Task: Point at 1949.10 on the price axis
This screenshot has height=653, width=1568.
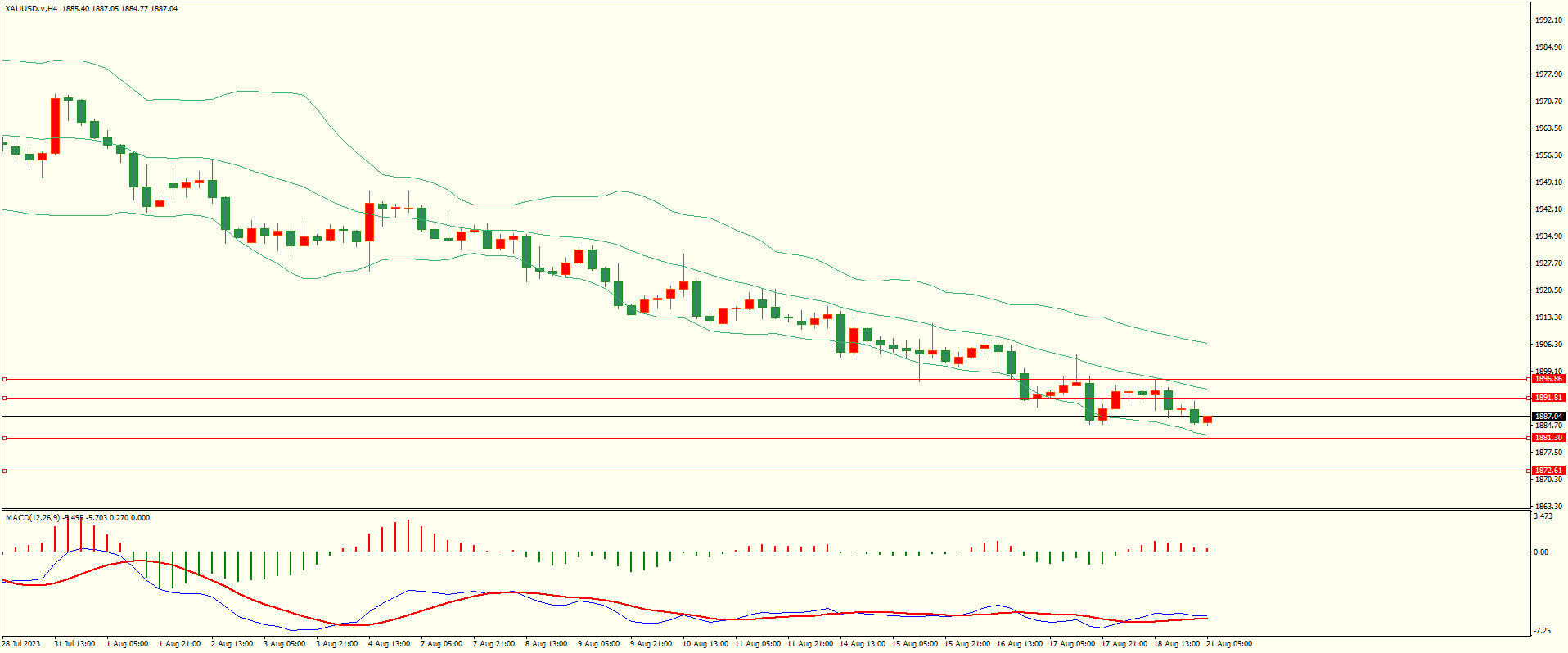Action: click(x=1548, y=182)
